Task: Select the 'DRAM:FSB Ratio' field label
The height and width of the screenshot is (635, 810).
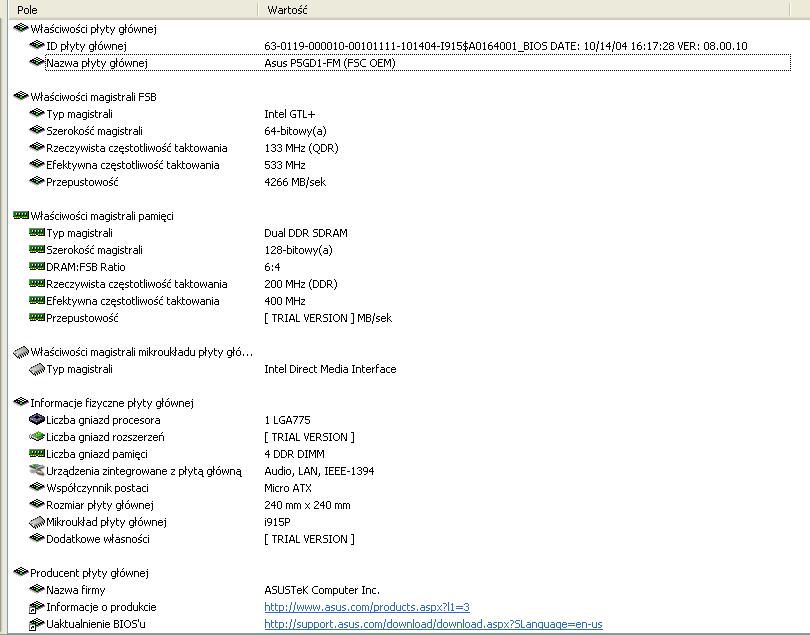Action: pos(86,267)
